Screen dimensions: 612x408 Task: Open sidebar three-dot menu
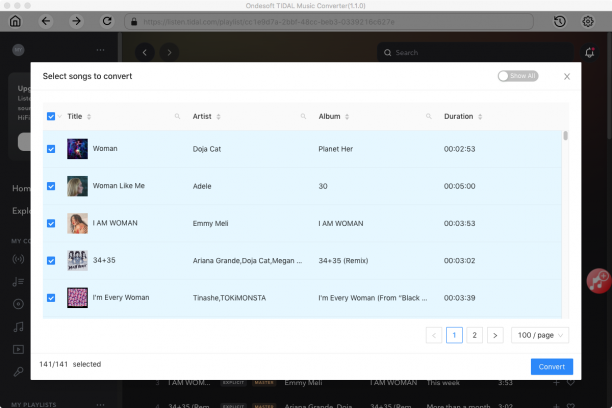(100, 50)
